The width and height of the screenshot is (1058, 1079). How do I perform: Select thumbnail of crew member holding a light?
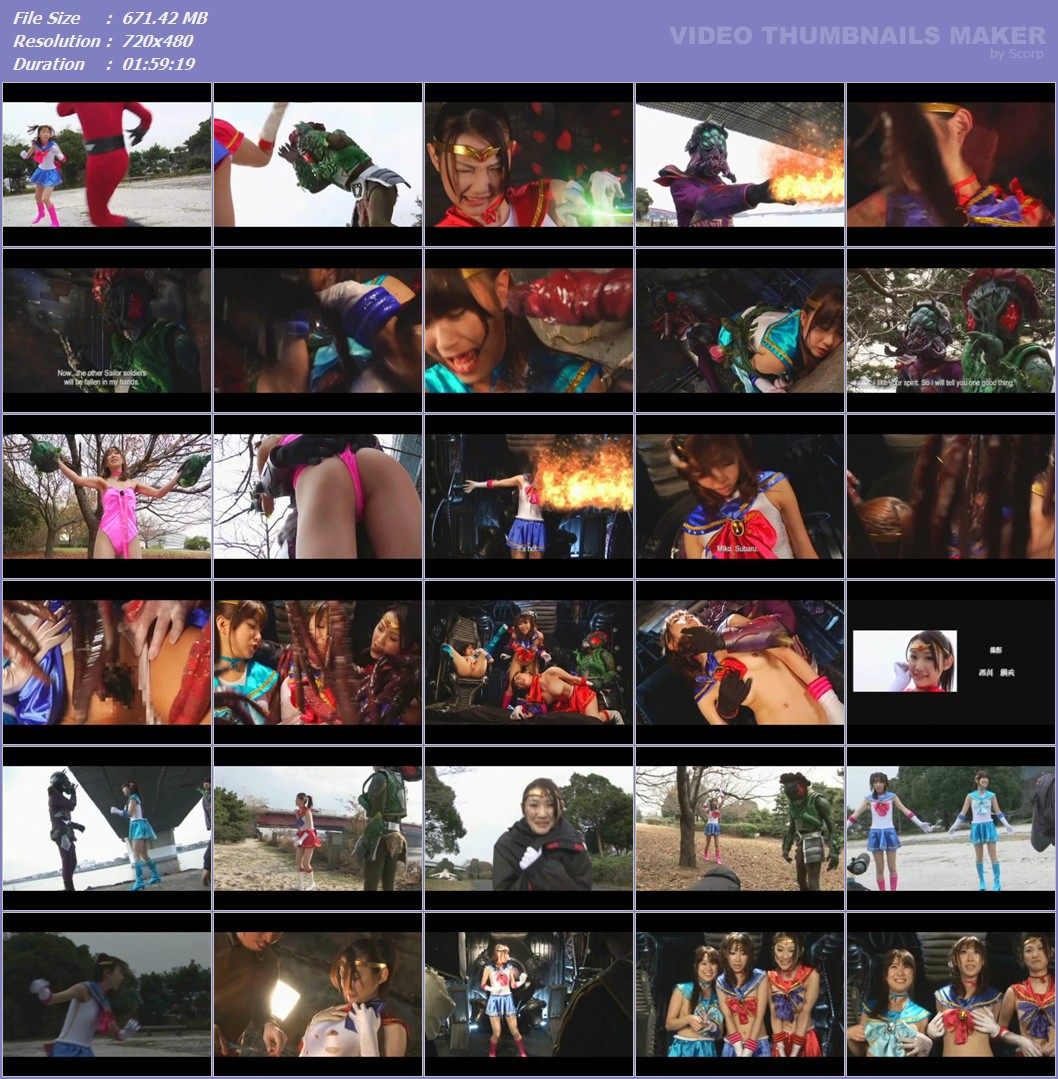(x=318, y=994)
